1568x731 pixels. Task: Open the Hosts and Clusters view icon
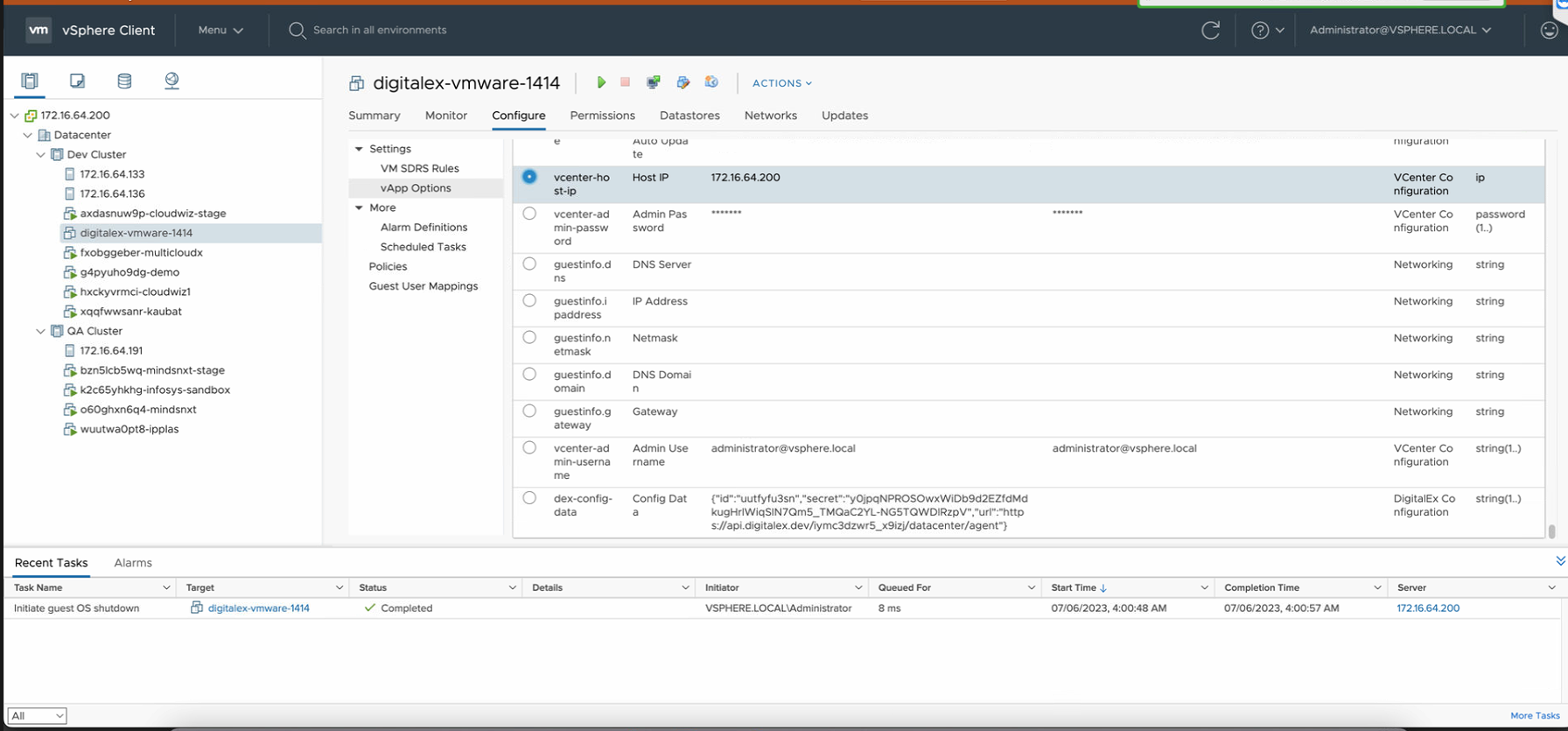pos(30,81)
